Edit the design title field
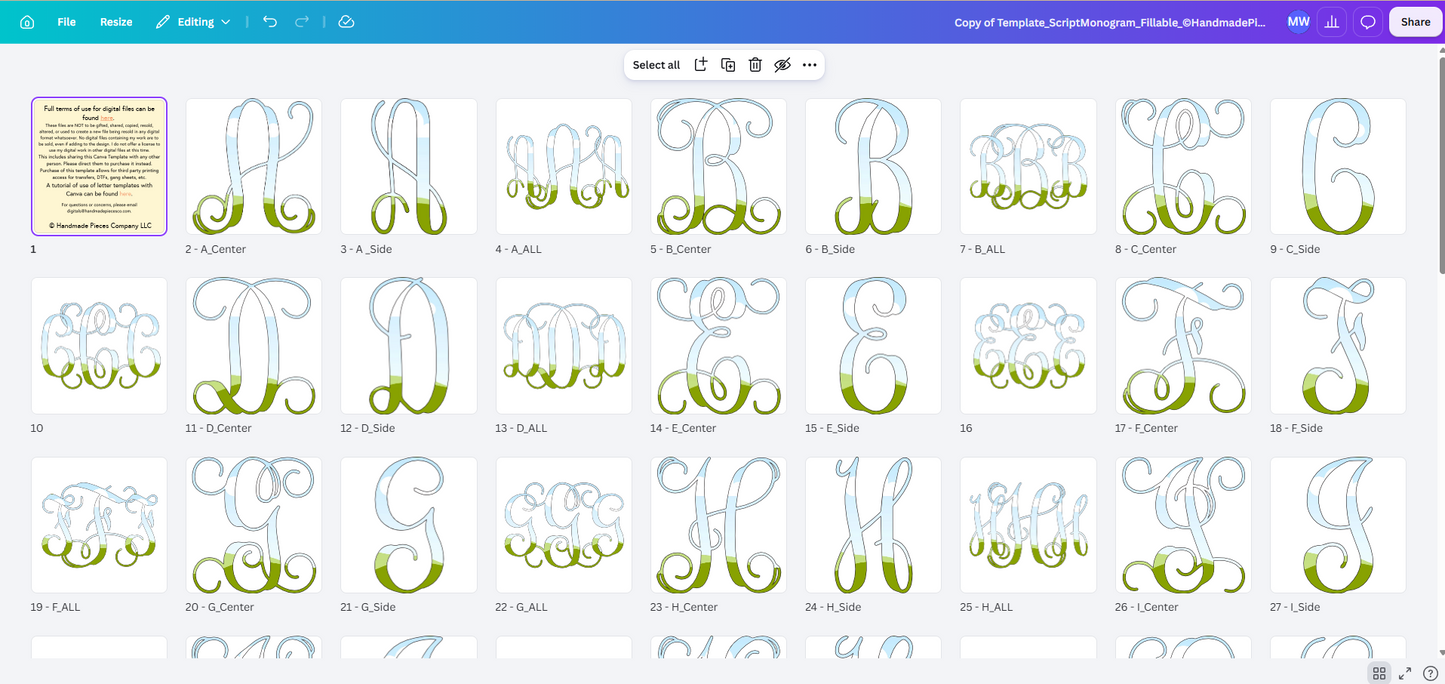This screenshot has width=1445, height=684. click(x=1110, y=22)
